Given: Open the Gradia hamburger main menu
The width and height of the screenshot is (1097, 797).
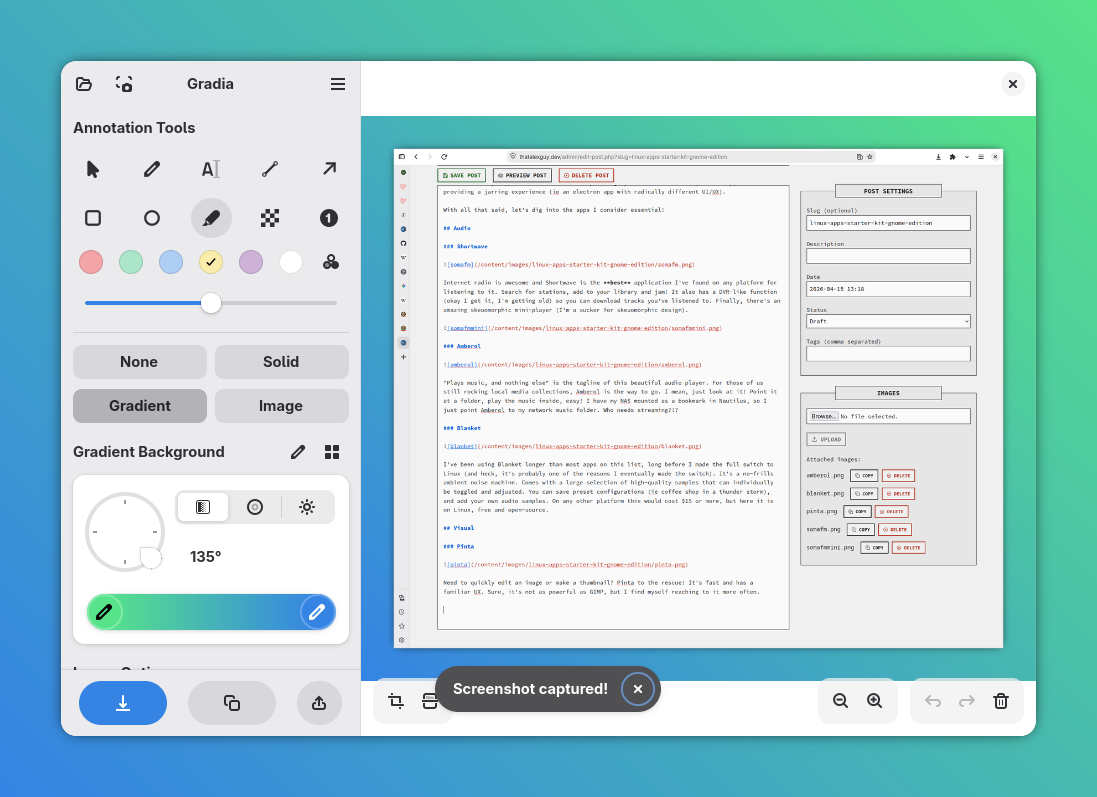Looking at the screenshot, I should (x=338, y=84).
